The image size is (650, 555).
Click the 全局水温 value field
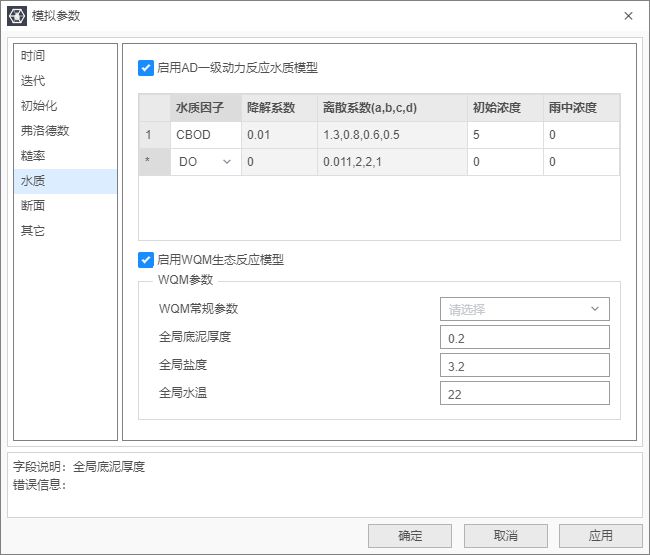tap(524, 394)
